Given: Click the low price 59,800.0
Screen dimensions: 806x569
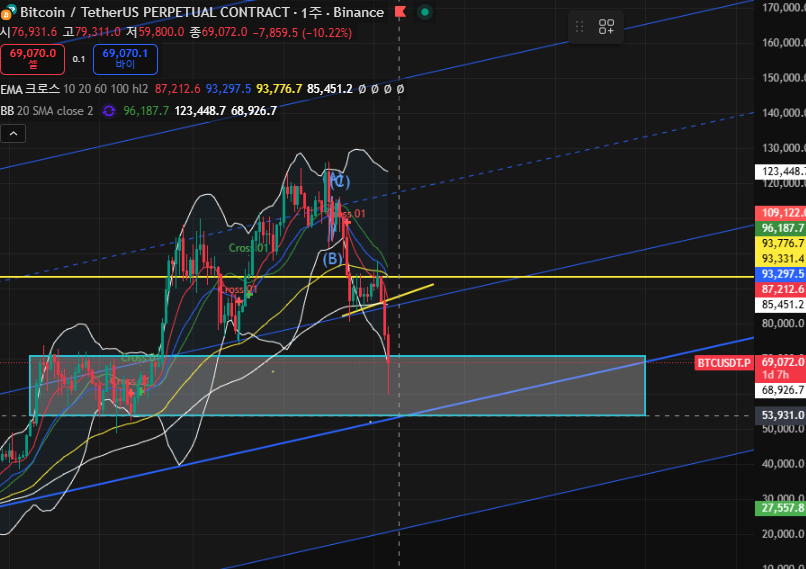Looking at the screenshot, I should (161, 32).
